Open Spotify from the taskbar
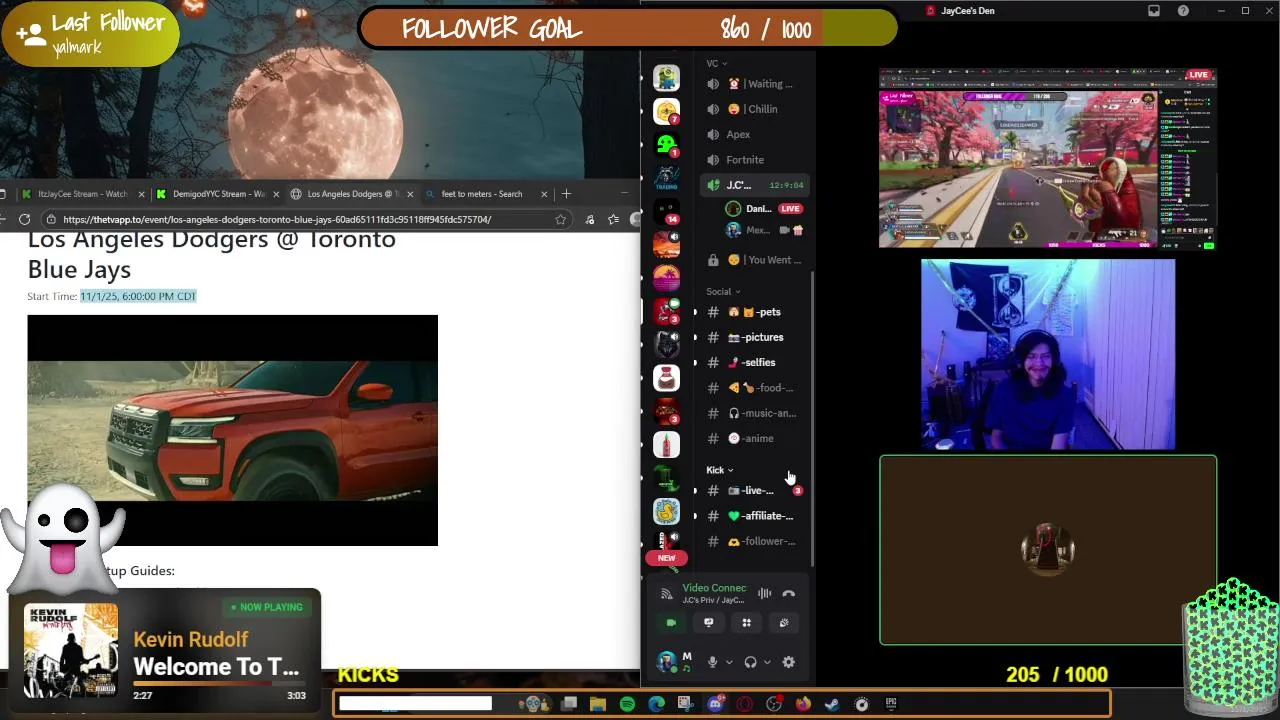The height and width of the screenshot is (720, 1280). [x=627, y=704]
